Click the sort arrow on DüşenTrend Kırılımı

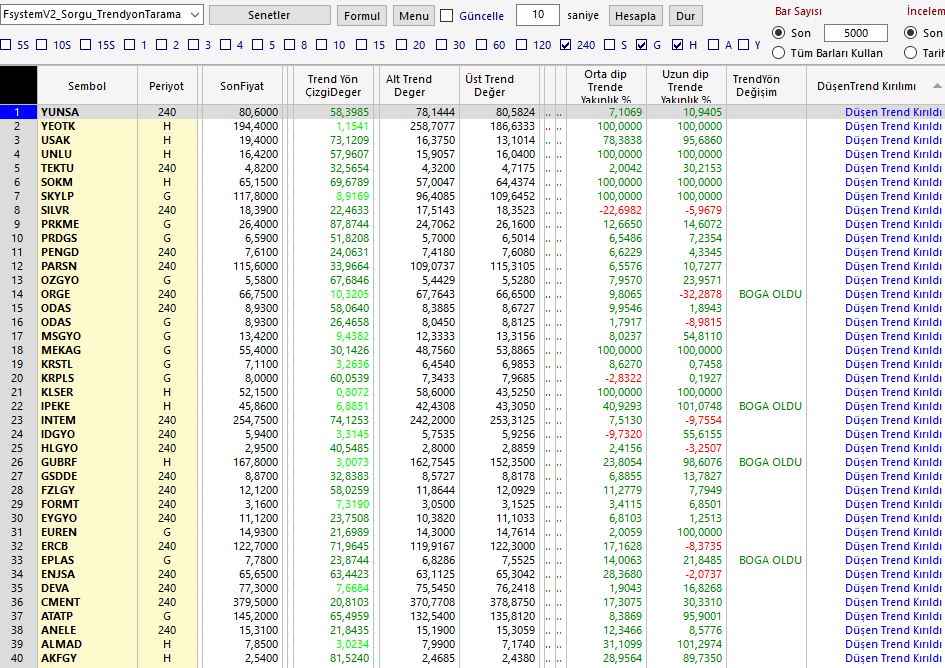(x=937, y=86)
